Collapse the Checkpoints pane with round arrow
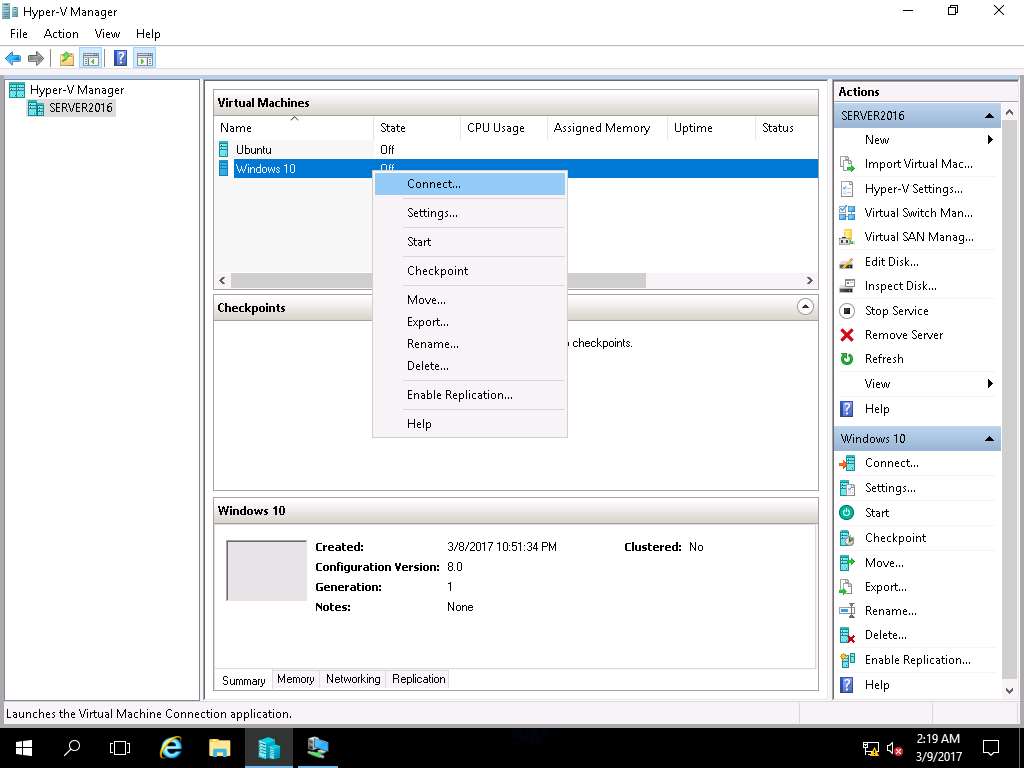The height and width of the screenshot is (768, 1024). [805, 307]
